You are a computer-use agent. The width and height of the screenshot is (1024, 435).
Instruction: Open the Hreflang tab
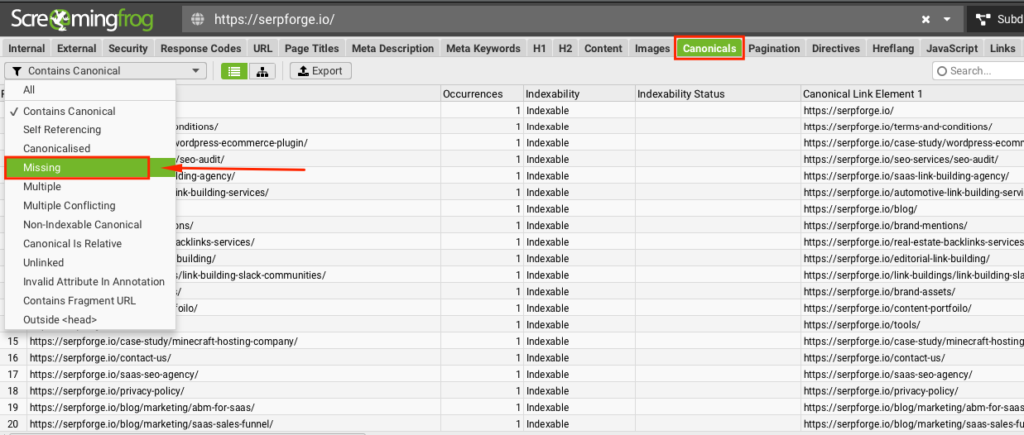pyautogui.click(x=892, y=48)
